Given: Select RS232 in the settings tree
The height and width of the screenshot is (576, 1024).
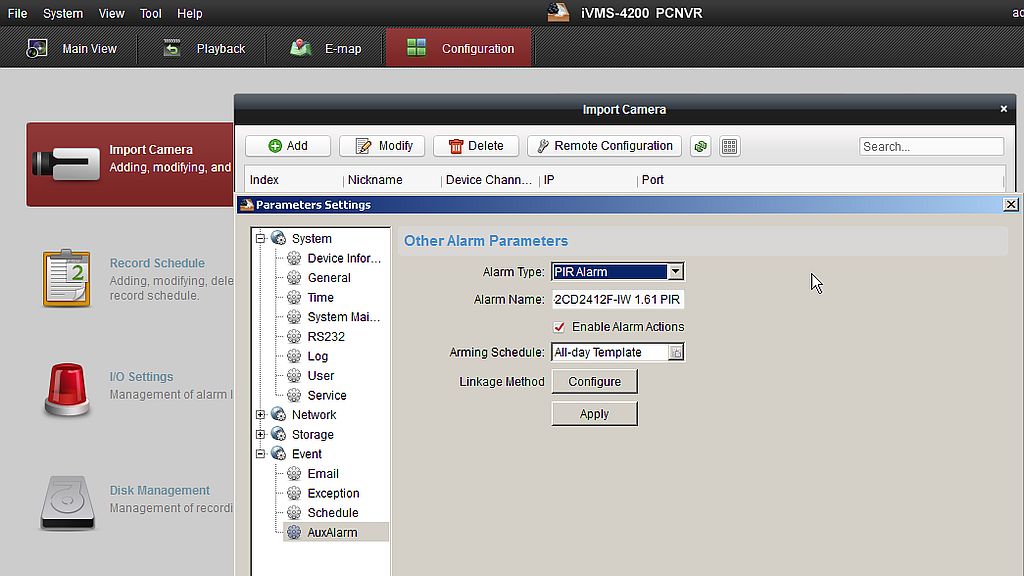Looking at the screenshot, I should [x=326, y=336].
